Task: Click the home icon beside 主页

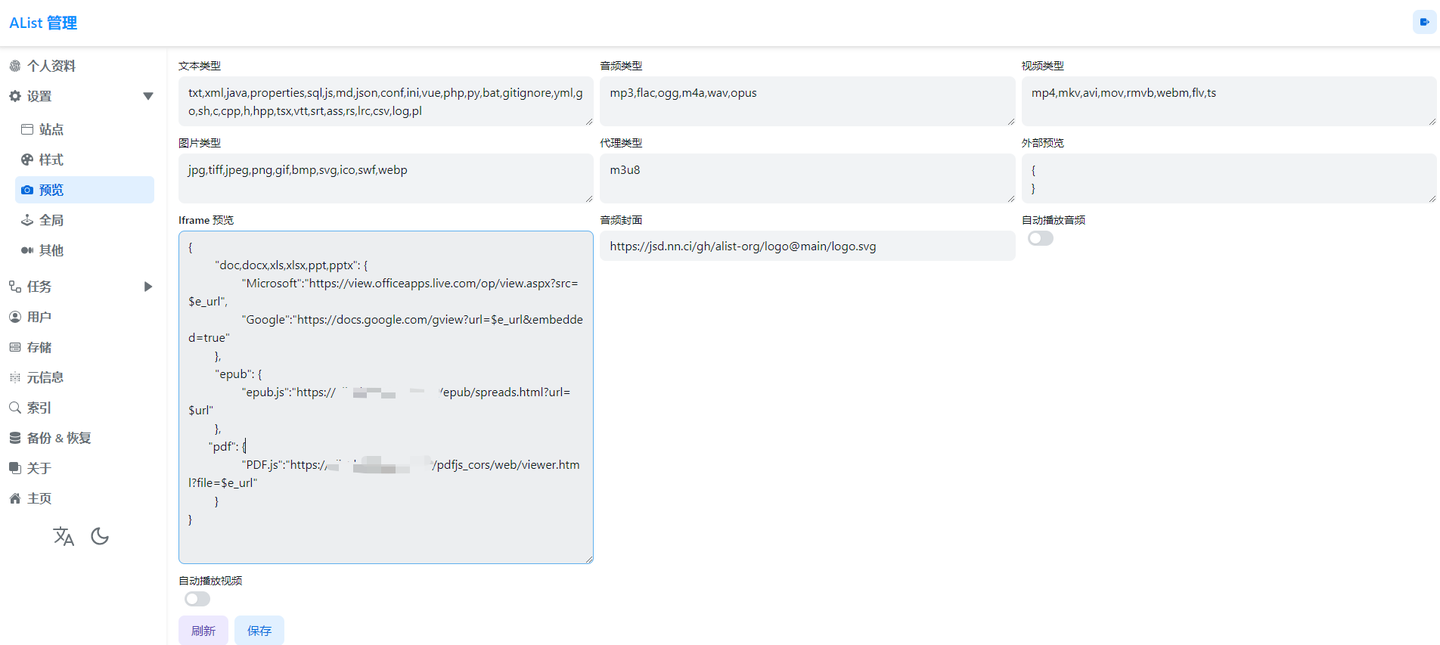Action: click(15, 498)
